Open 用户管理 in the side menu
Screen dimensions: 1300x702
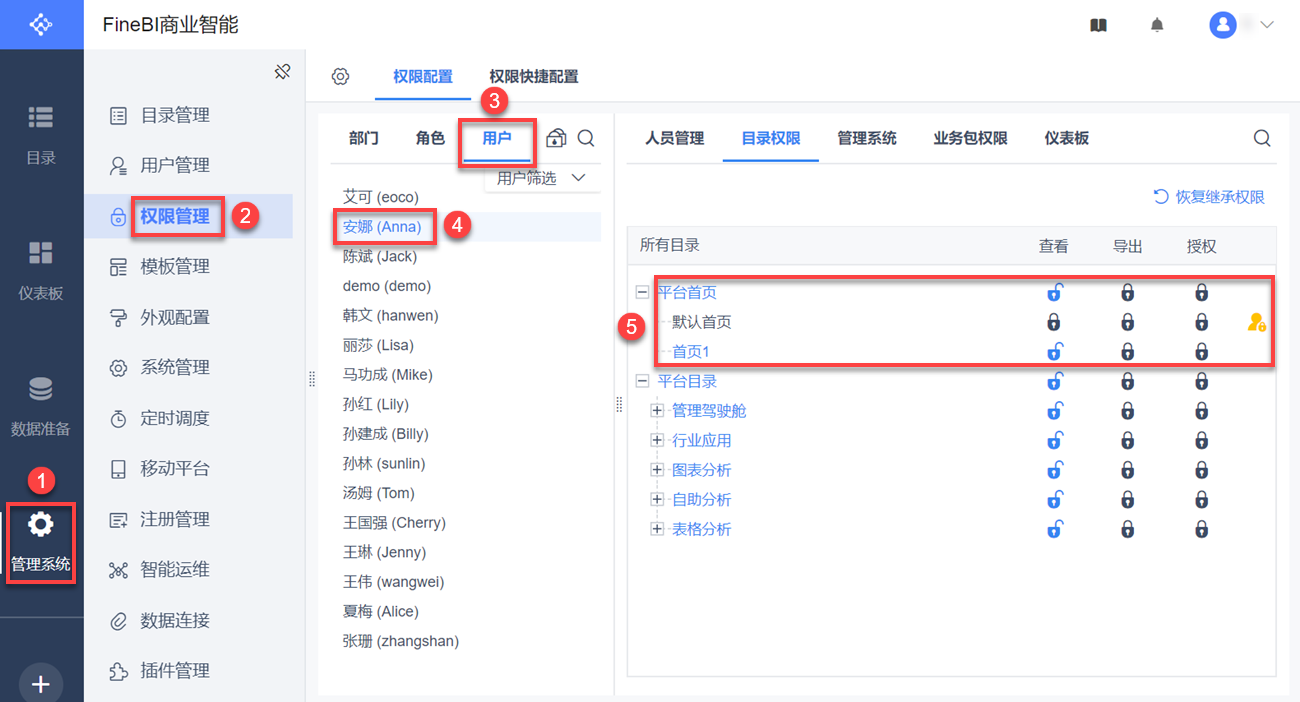tap(175, 165)
